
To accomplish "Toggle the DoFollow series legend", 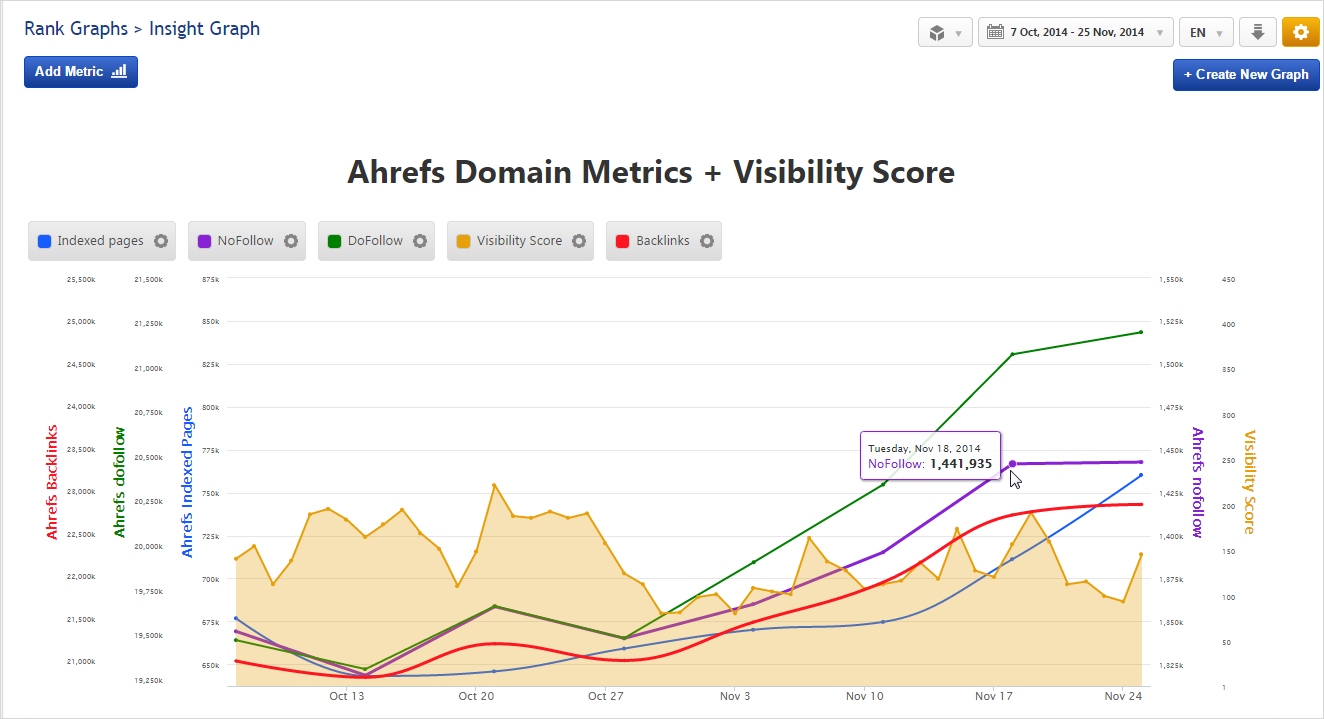I will (x=377, y=241).
